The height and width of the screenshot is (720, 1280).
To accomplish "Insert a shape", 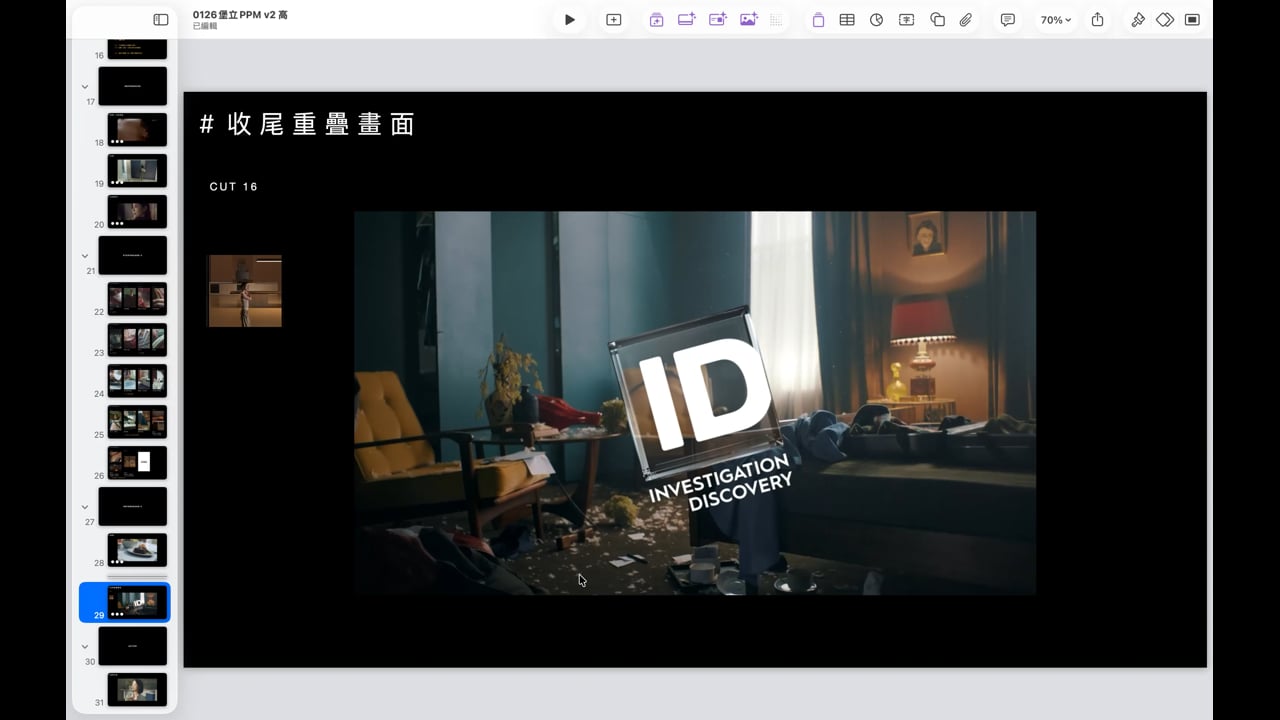I will click(937, 20).
